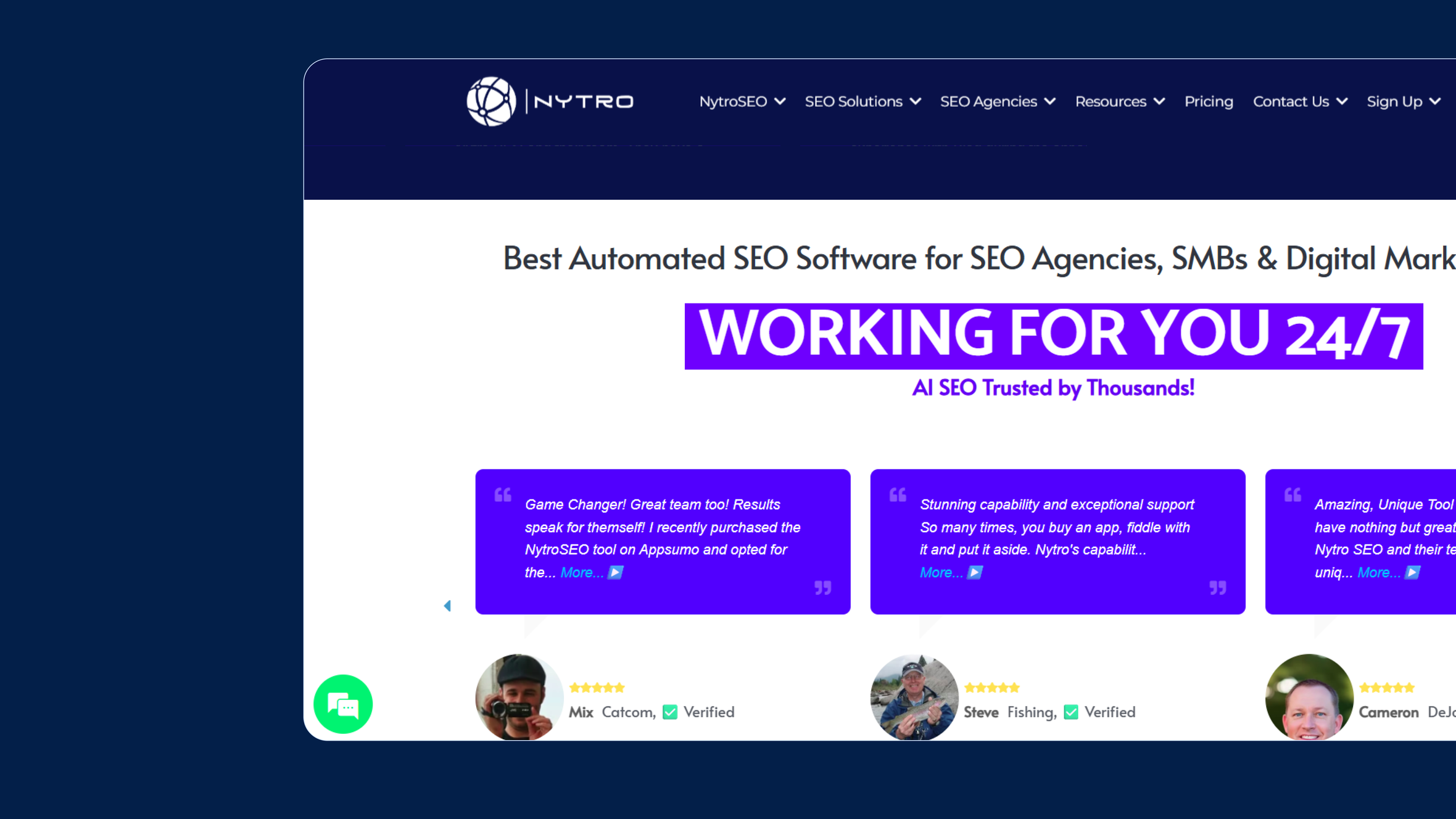Image resolution: width=1456 pixels, height=819 pixels.
Task: Click Cameron's profile photo
Action: click(x=1309, y=698)
